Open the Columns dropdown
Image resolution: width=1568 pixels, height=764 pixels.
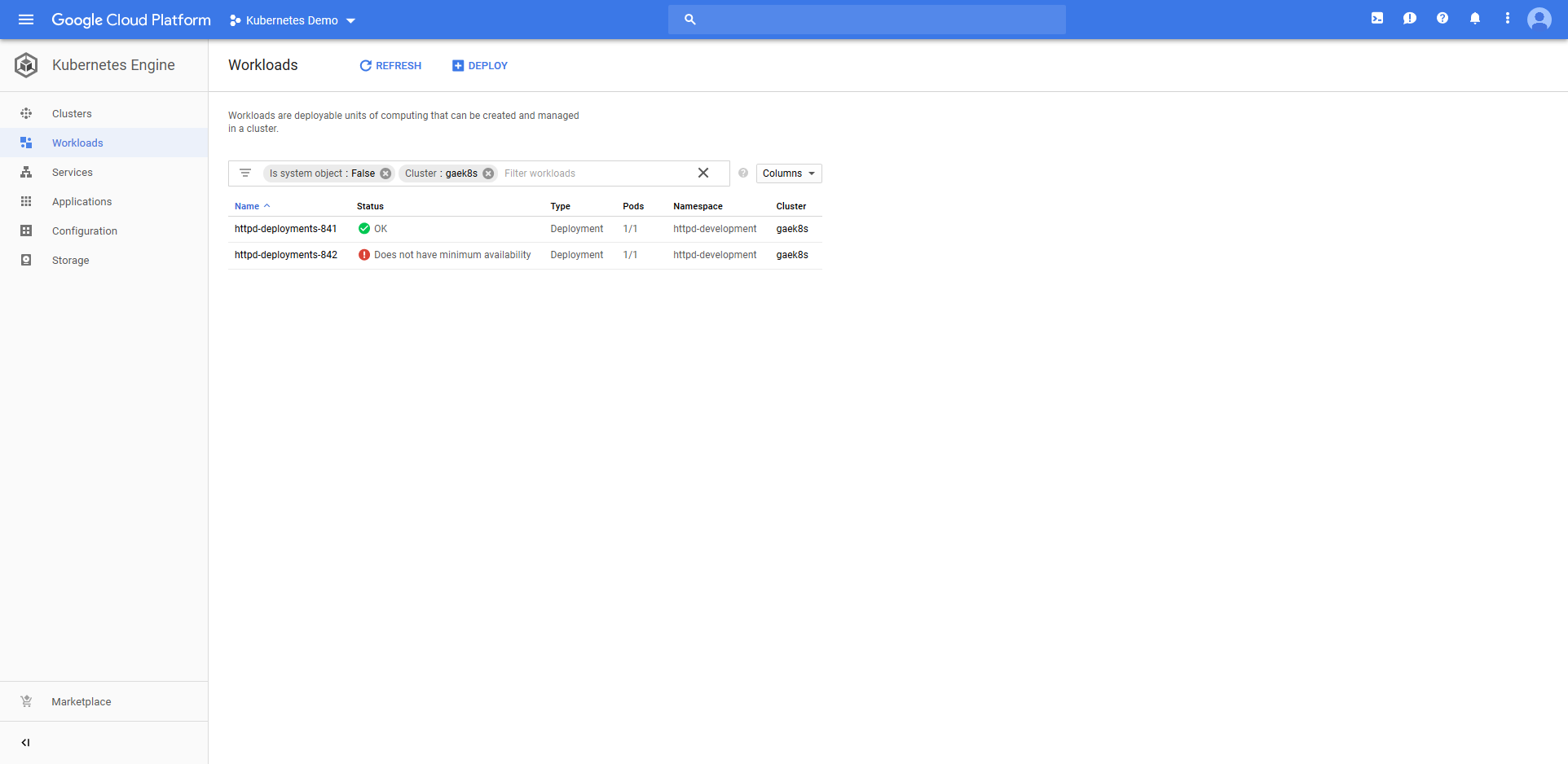tap(788, 173)
